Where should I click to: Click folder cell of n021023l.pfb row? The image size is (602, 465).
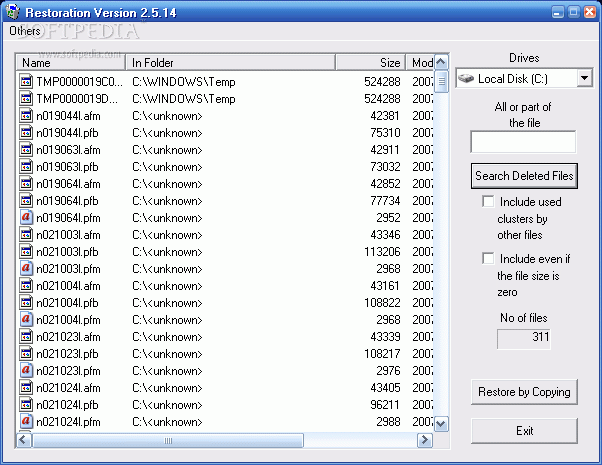click(x=167, y=354)
